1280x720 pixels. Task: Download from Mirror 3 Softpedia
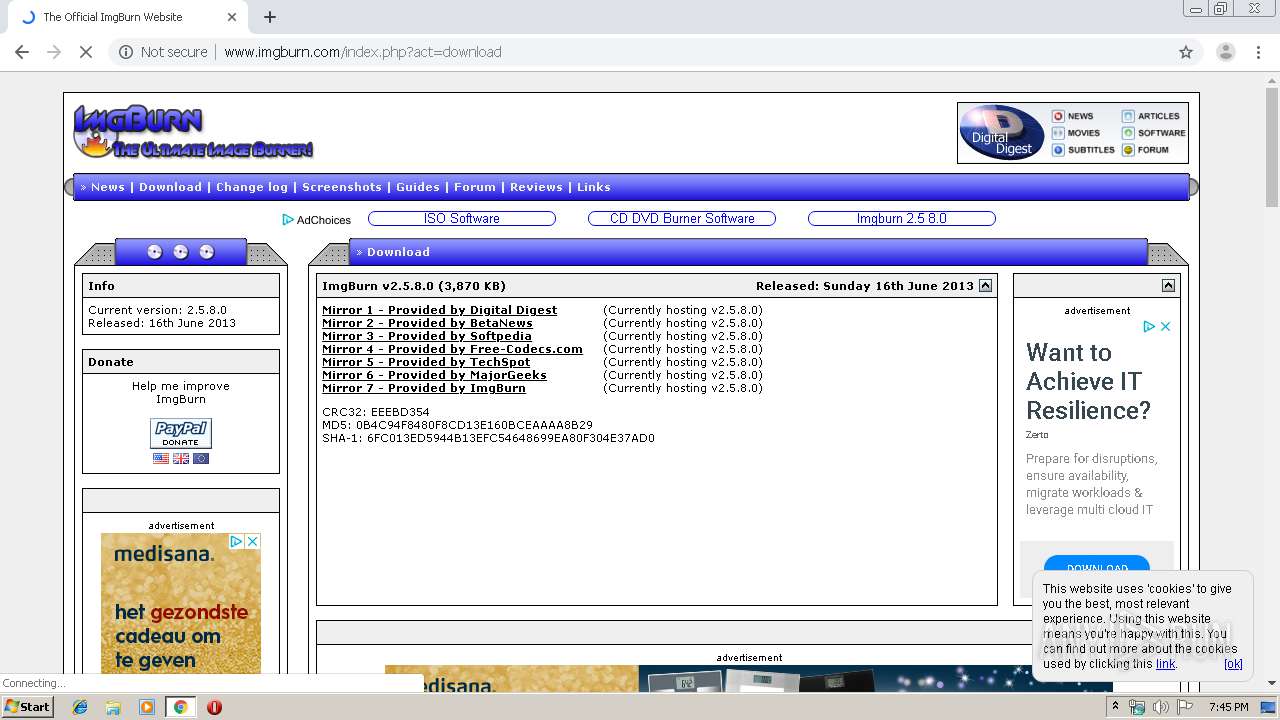pos(427,336)
